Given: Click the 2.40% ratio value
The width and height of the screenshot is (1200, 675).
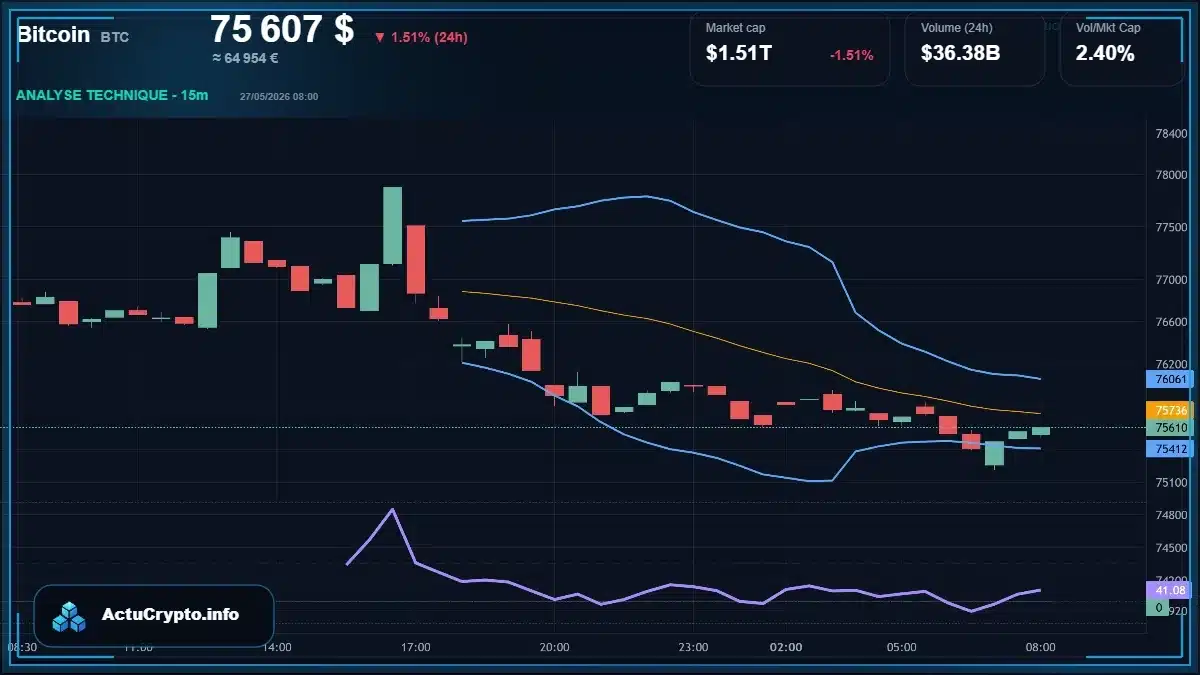Looking at the screenshot, I should [1105, 54].
